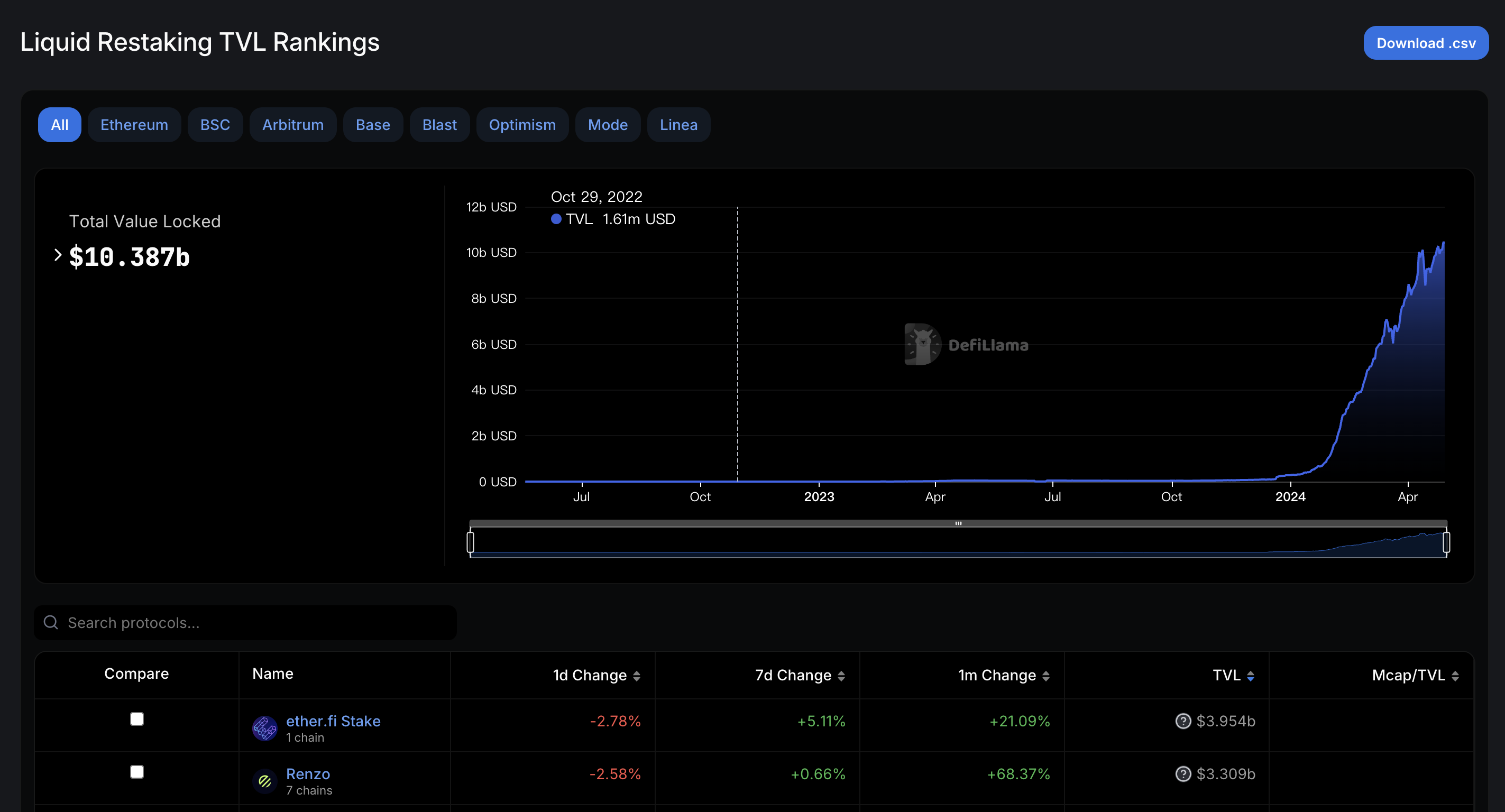
Task: Filter rankings by Mode chain
Action: pos(608,125)
